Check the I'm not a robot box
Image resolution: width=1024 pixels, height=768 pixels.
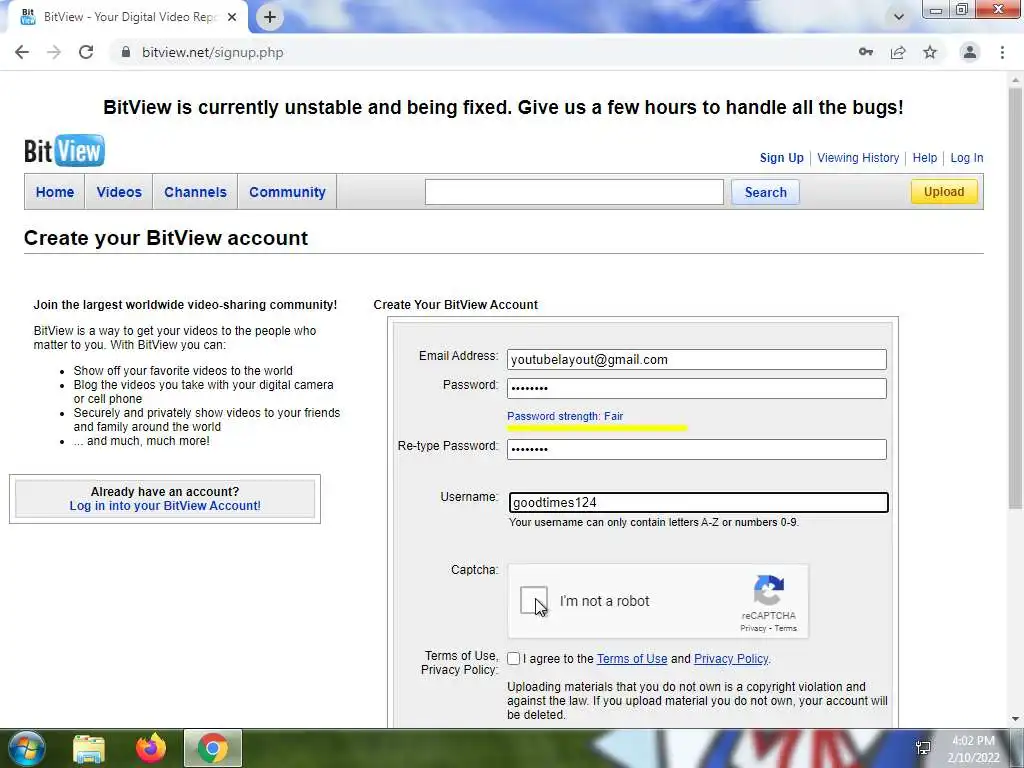(534, 600)
